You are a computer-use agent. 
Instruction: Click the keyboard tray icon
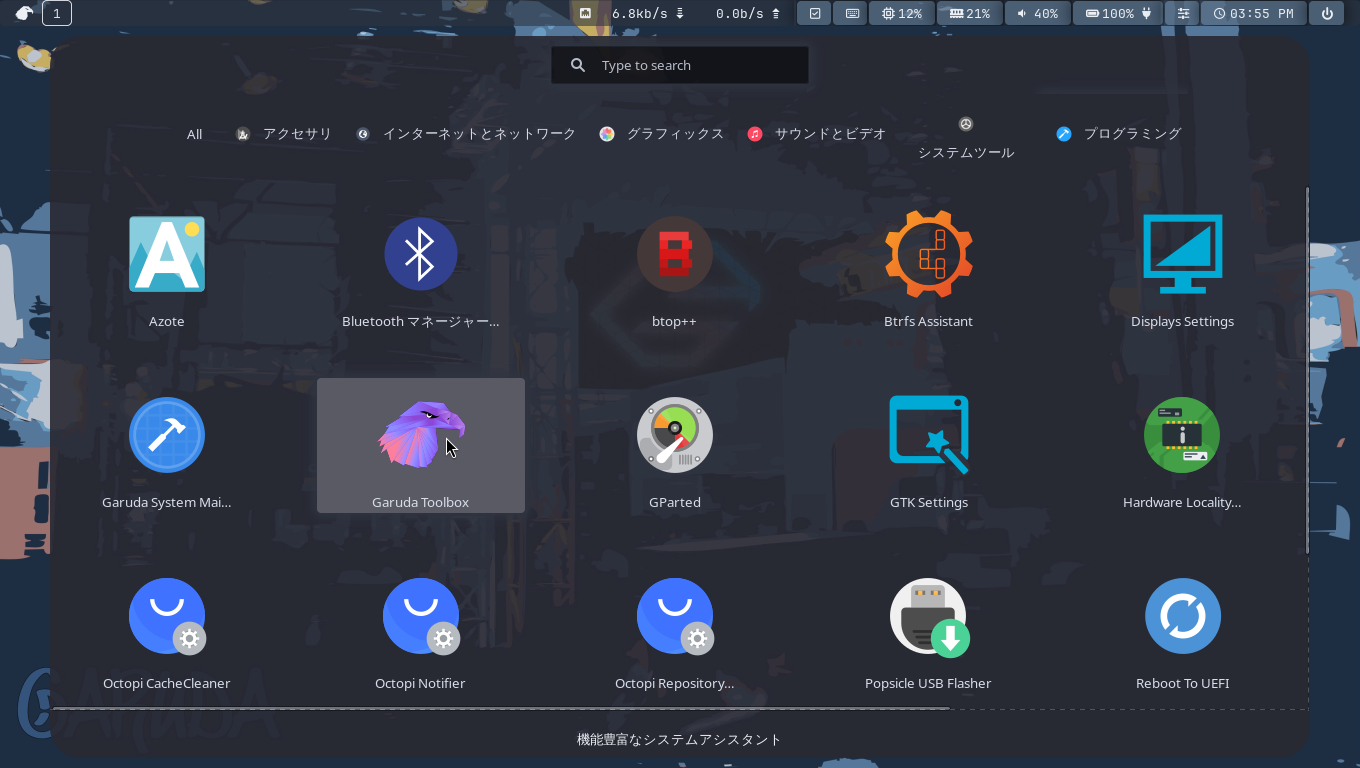[851, 13]
